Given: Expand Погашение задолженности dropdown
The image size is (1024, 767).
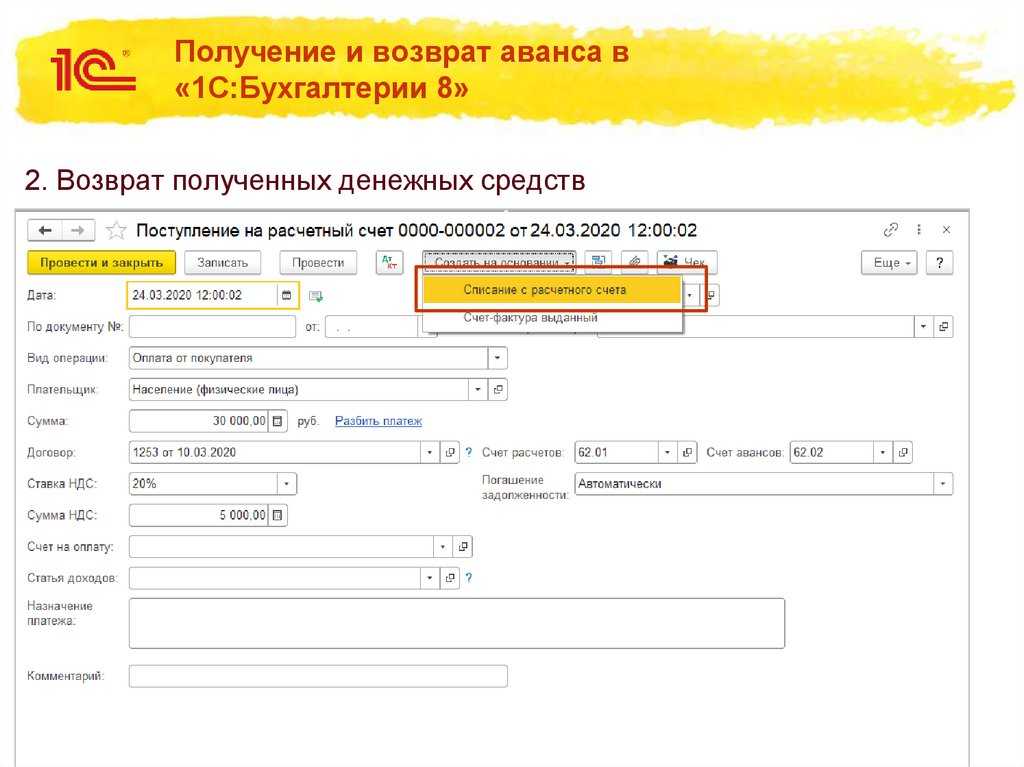Looking at the screenshot, I should tap(942, 484).
